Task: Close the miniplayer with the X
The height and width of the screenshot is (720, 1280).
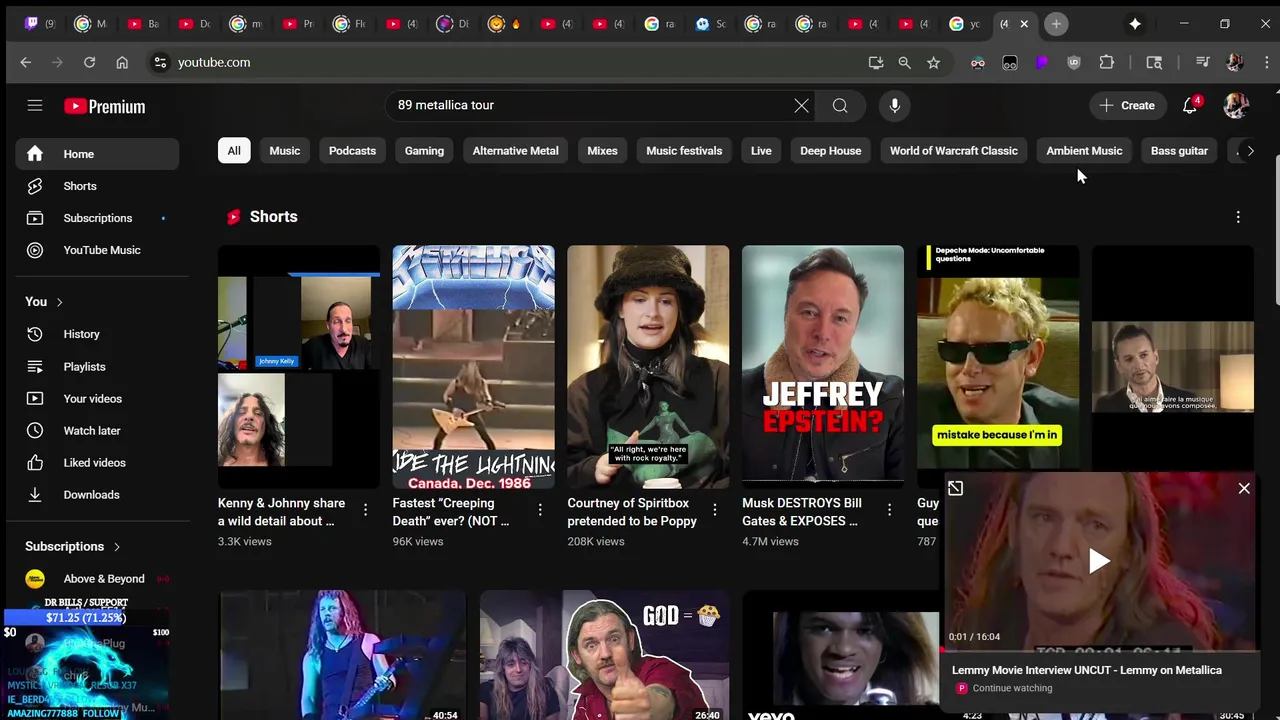Action: (1244, 489)
